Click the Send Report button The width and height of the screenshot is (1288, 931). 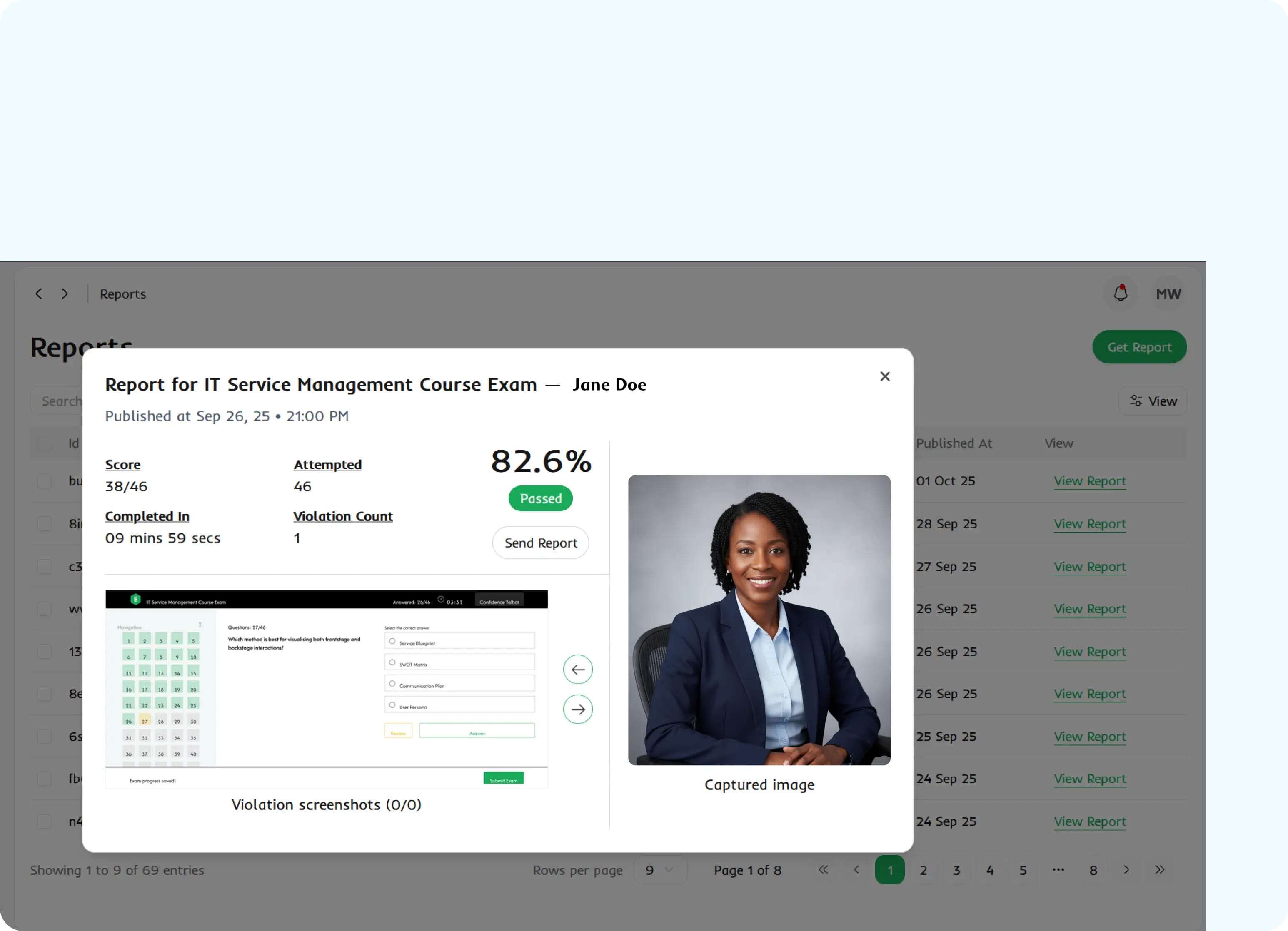(540, 543)
